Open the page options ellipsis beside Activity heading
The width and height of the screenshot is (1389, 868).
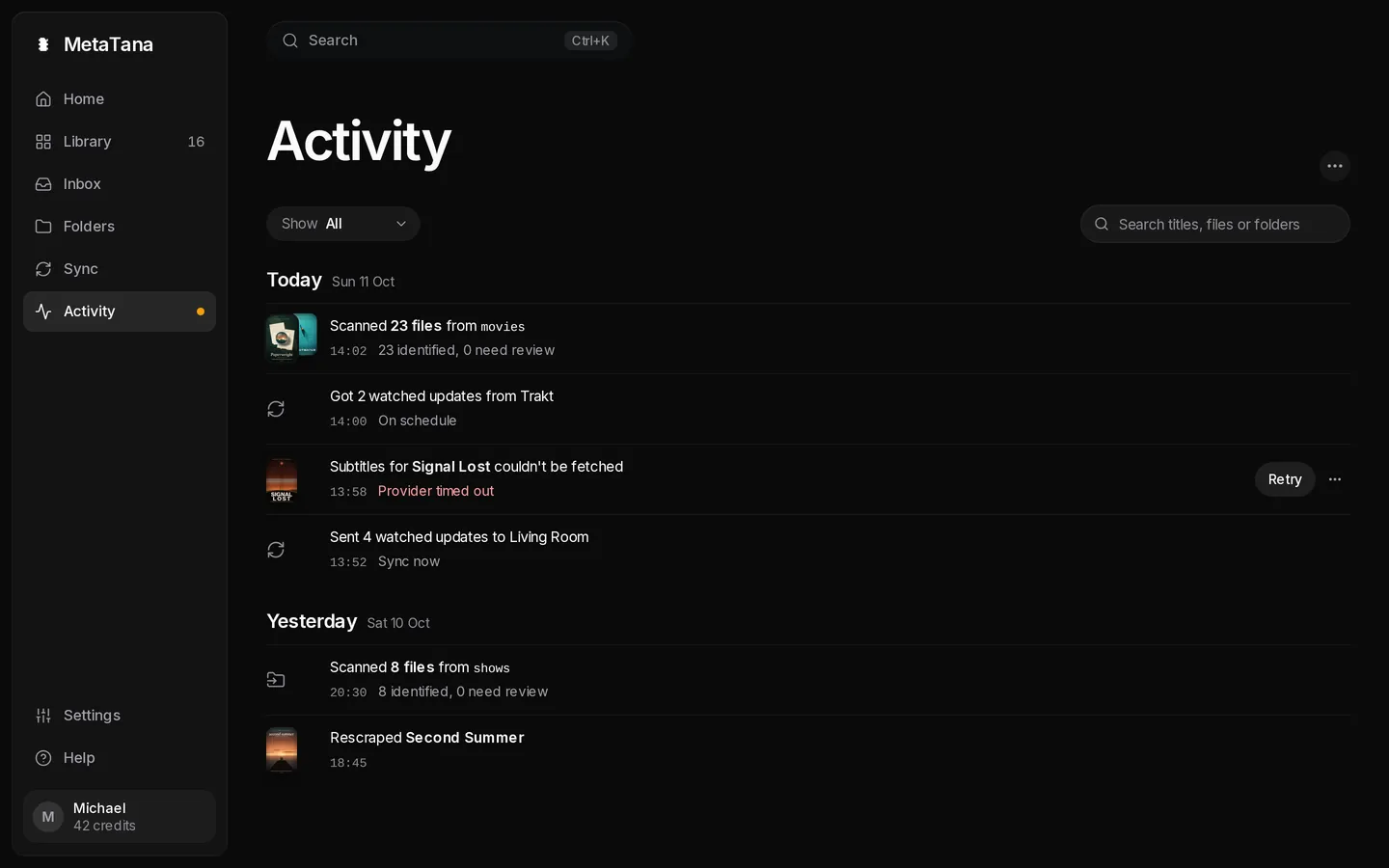(1335, 166)
